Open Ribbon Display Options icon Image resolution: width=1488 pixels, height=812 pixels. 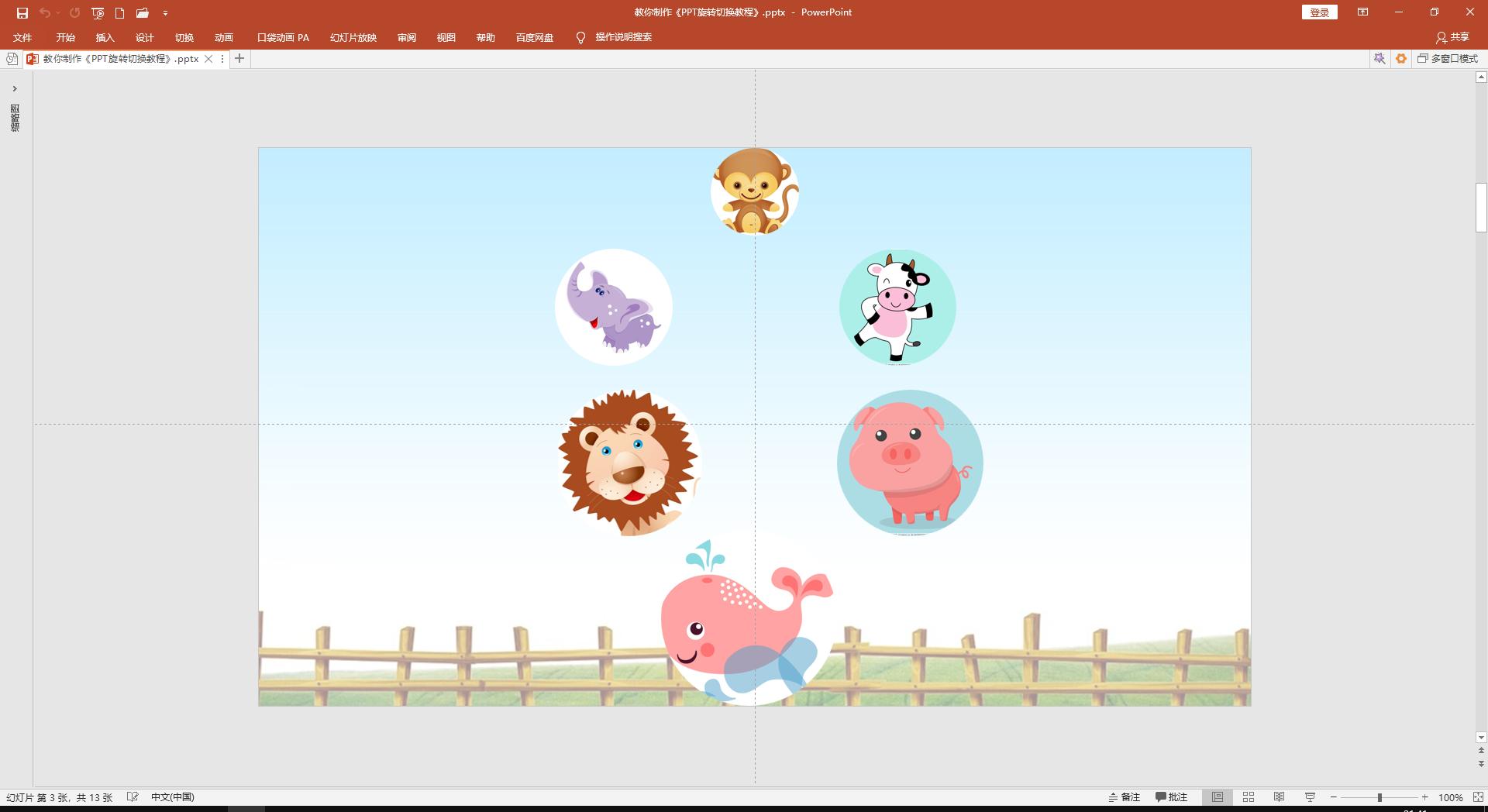click(x=1362, y=12)
